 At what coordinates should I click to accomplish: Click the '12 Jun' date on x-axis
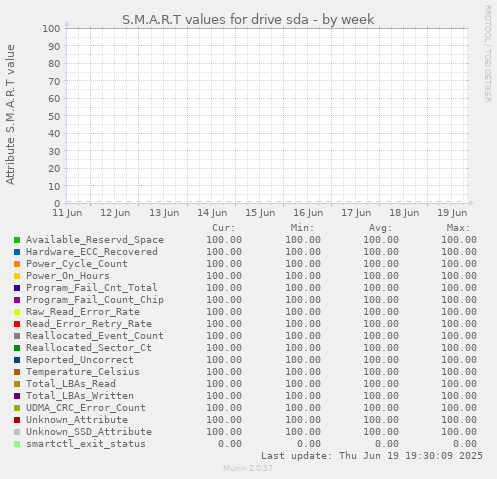(115, 213)
